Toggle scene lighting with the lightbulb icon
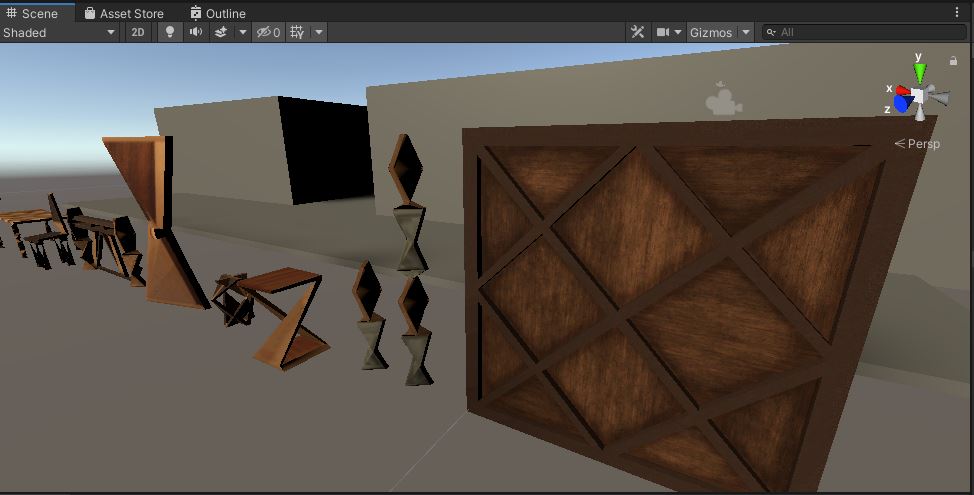Viewport: 974px width, 495px height. (169, 32)
